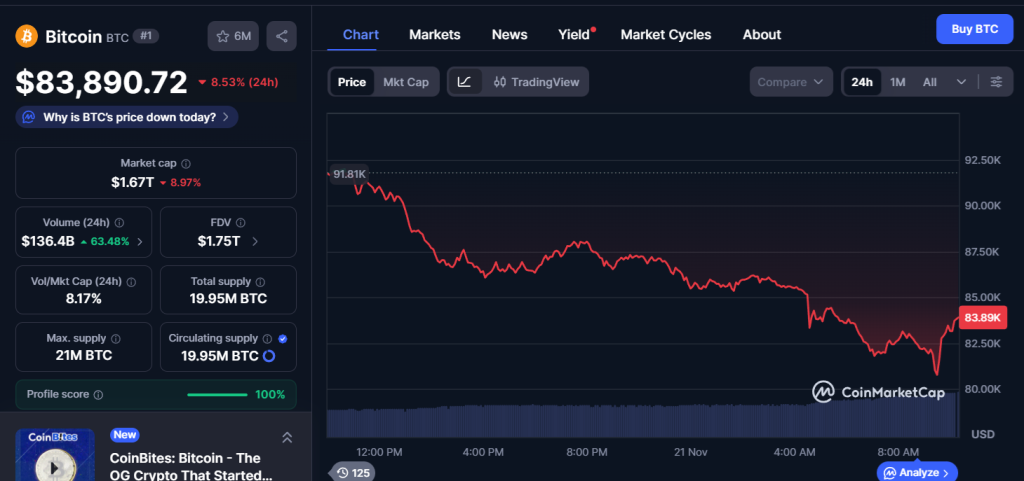Image resolution: width=1024 pixels, height=481 pixels.
Task: Click the 21M BTC max supply value
Action: pos(84,356)
